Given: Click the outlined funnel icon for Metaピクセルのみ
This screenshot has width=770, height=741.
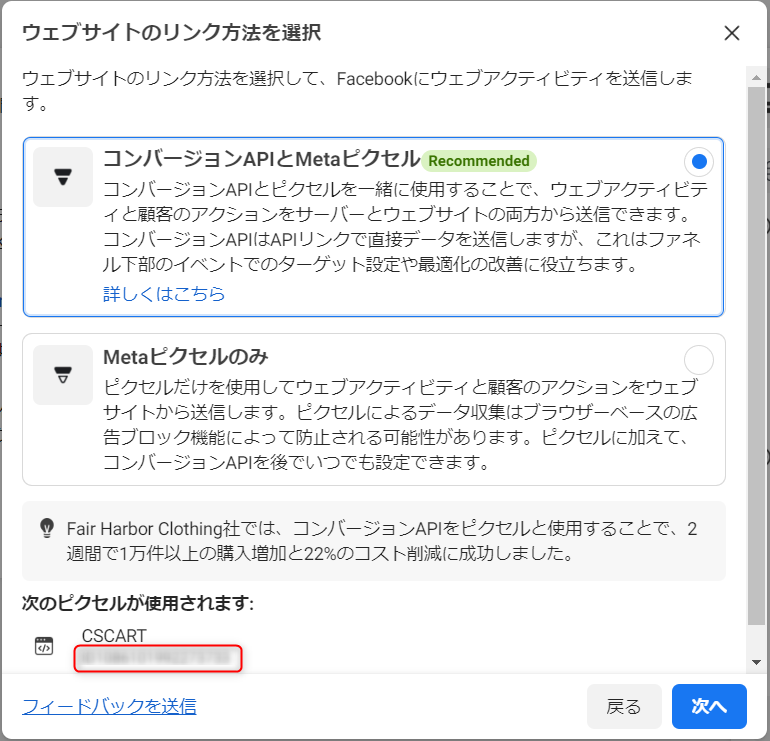Looking at the screenshot, I should 63,375.
